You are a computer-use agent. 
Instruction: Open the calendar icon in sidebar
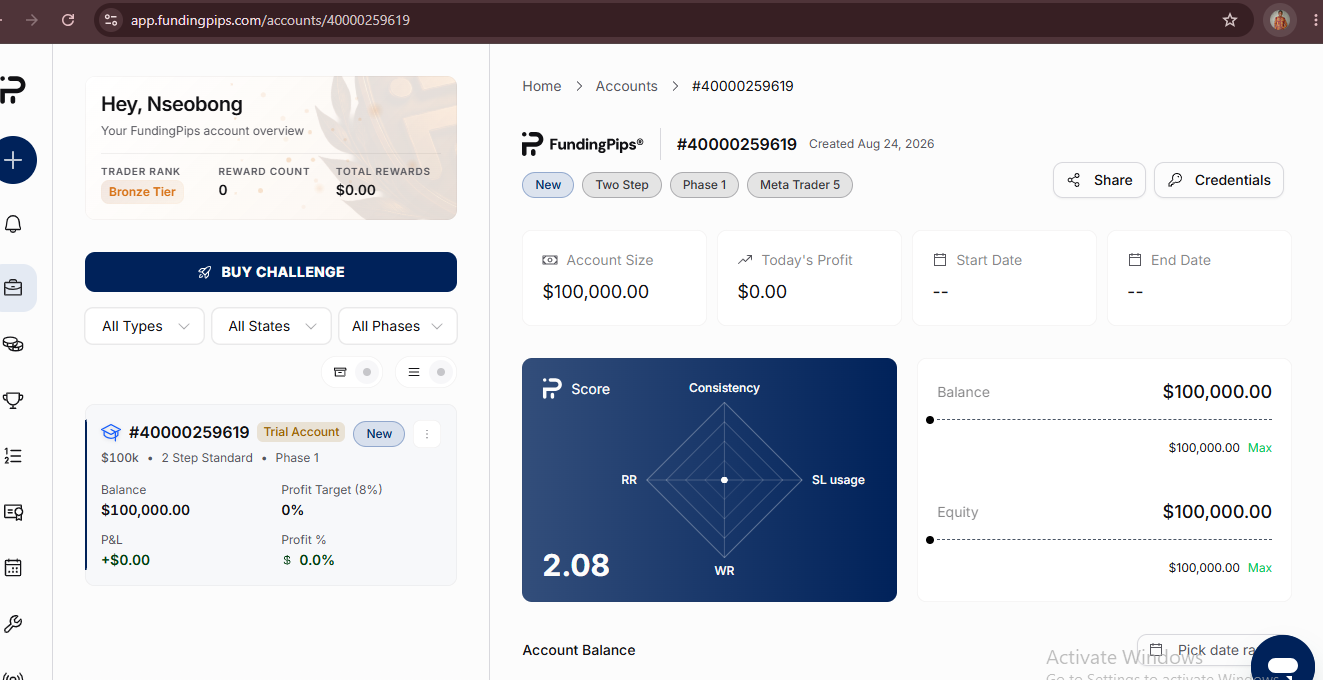click(x=13, y=568)
